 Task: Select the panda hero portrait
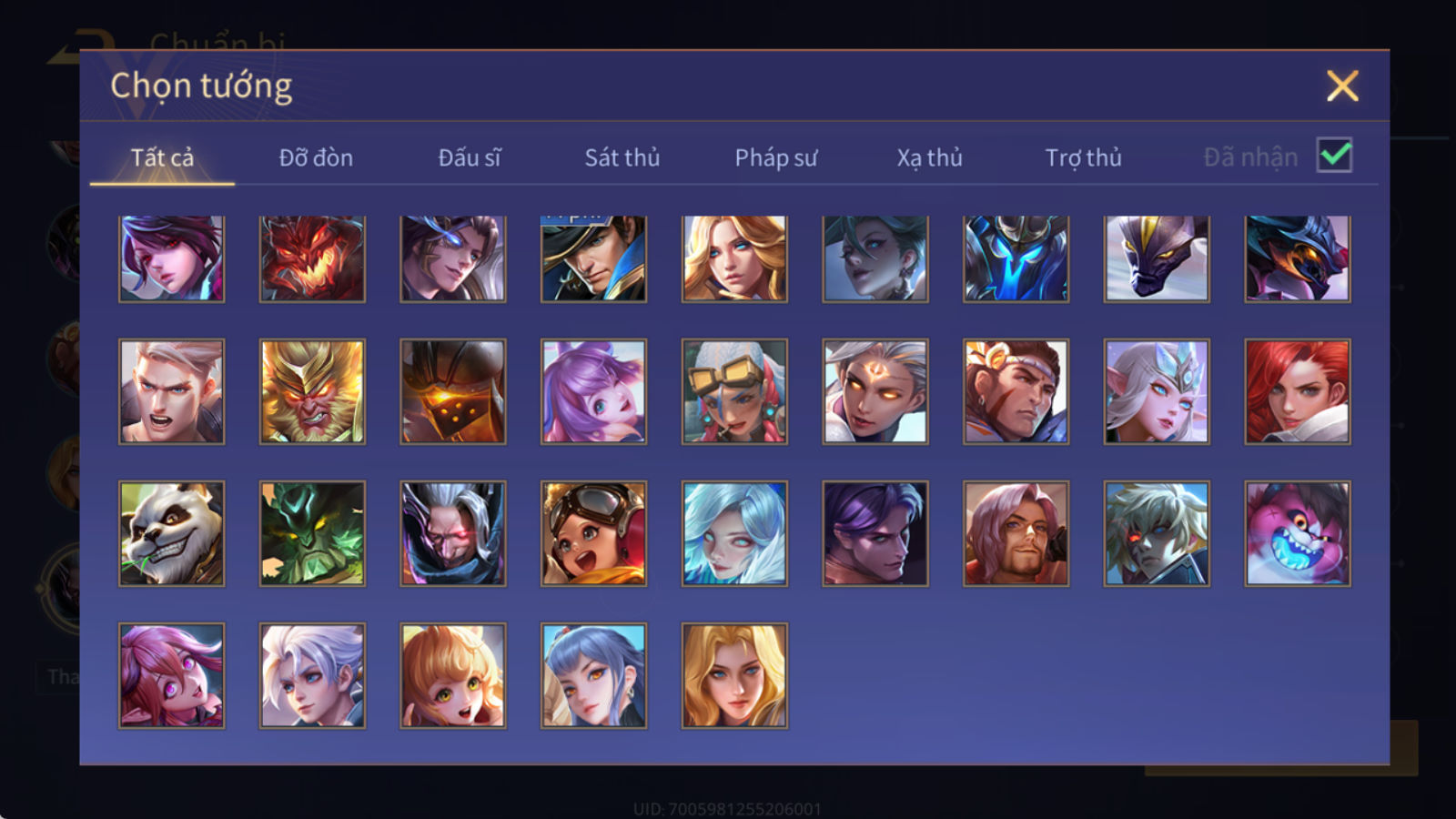(171, 533)
